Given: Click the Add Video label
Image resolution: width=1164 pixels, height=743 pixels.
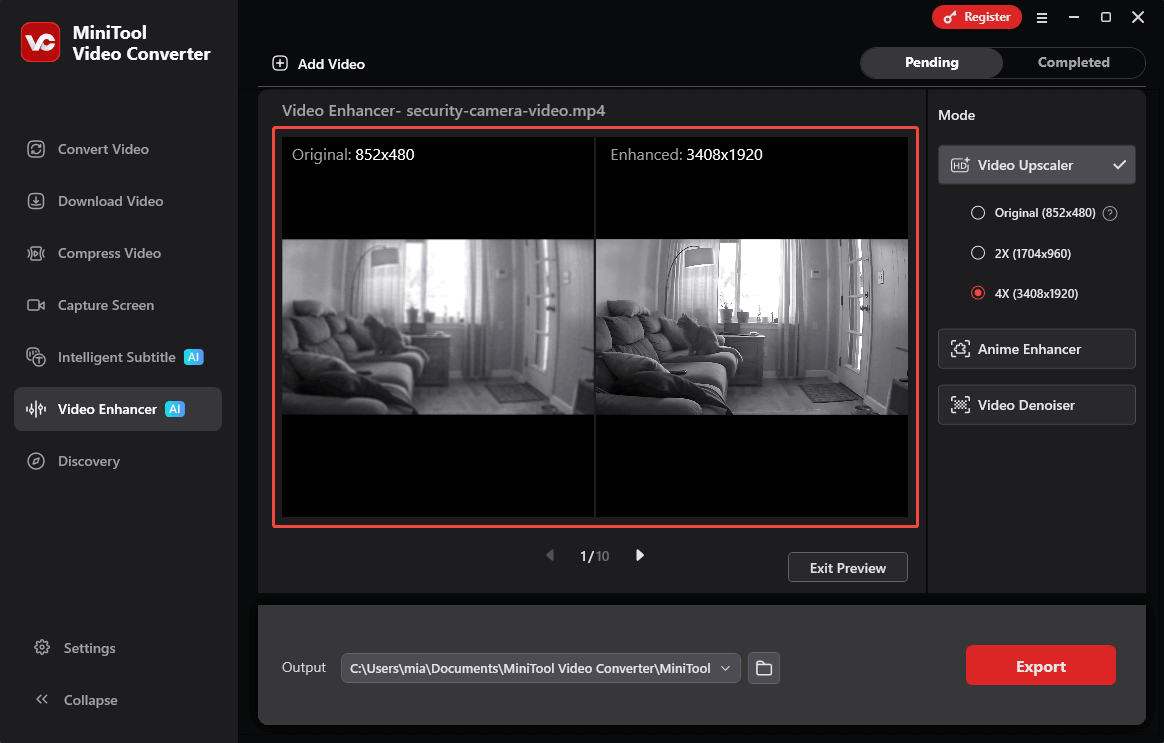Looking at the screenshot, I should tap(331, 64).
